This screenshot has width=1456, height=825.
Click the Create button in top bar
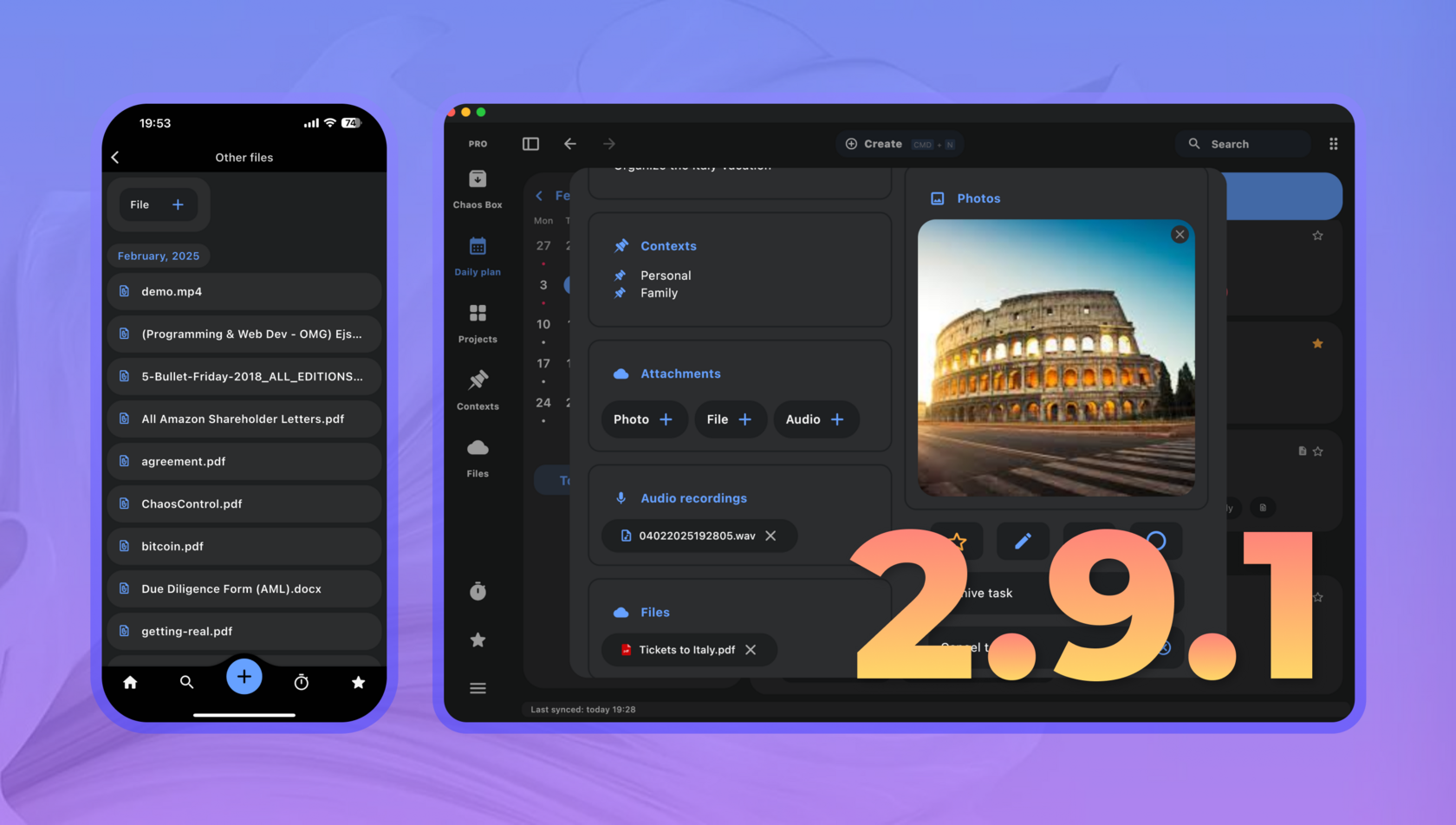click(x=900, y=144)
